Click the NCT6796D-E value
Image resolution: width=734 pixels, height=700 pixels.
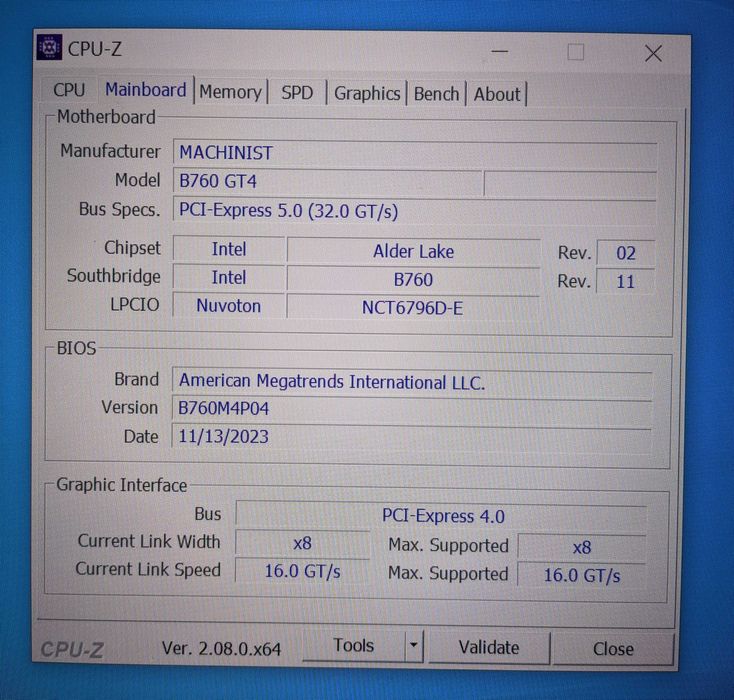(412, 308)
